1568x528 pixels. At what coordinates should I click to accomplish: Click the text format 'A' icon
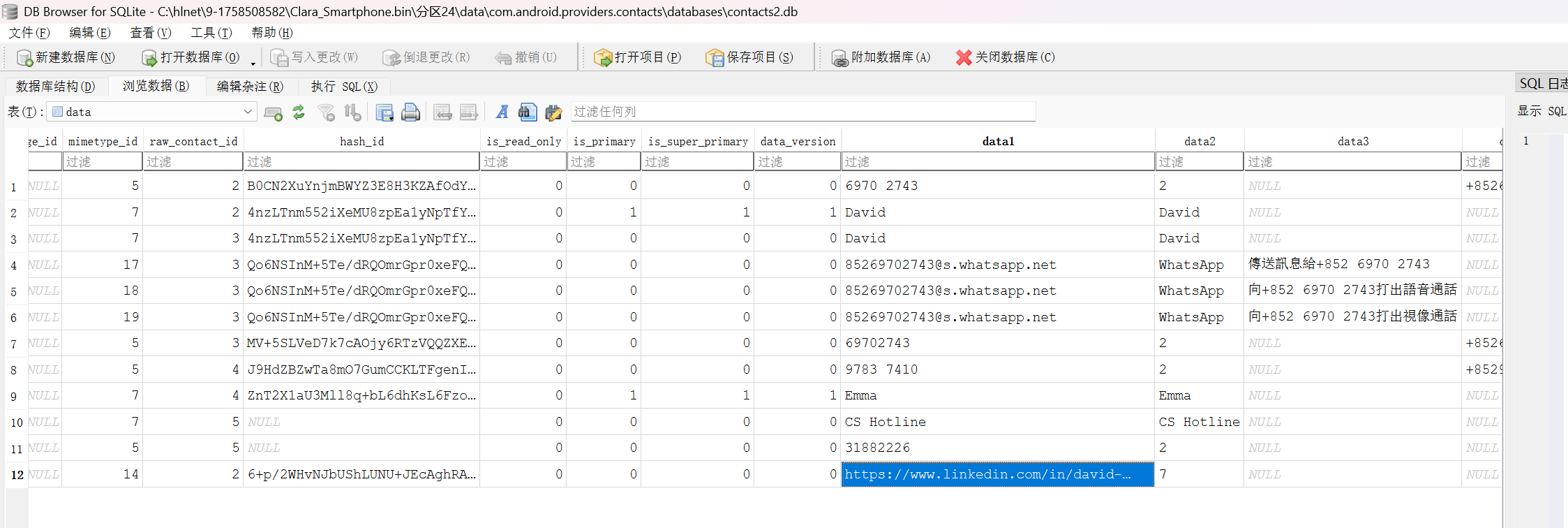(502, 112)
